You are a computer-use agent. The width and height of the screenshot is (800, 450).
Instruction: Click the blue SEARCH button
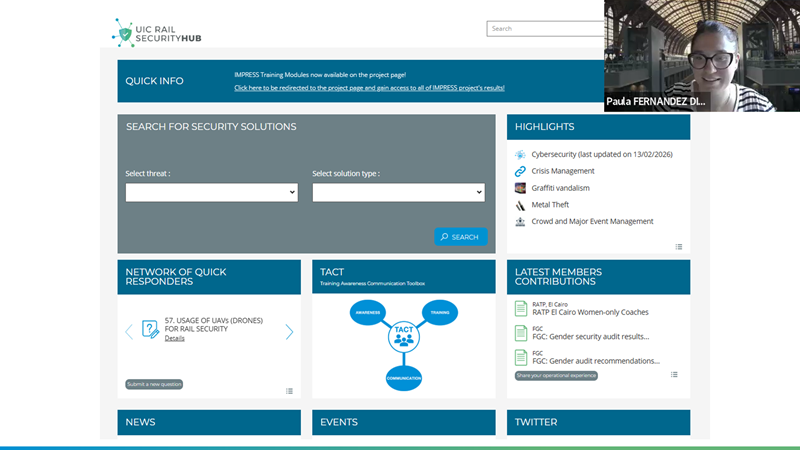pos(461,237)
